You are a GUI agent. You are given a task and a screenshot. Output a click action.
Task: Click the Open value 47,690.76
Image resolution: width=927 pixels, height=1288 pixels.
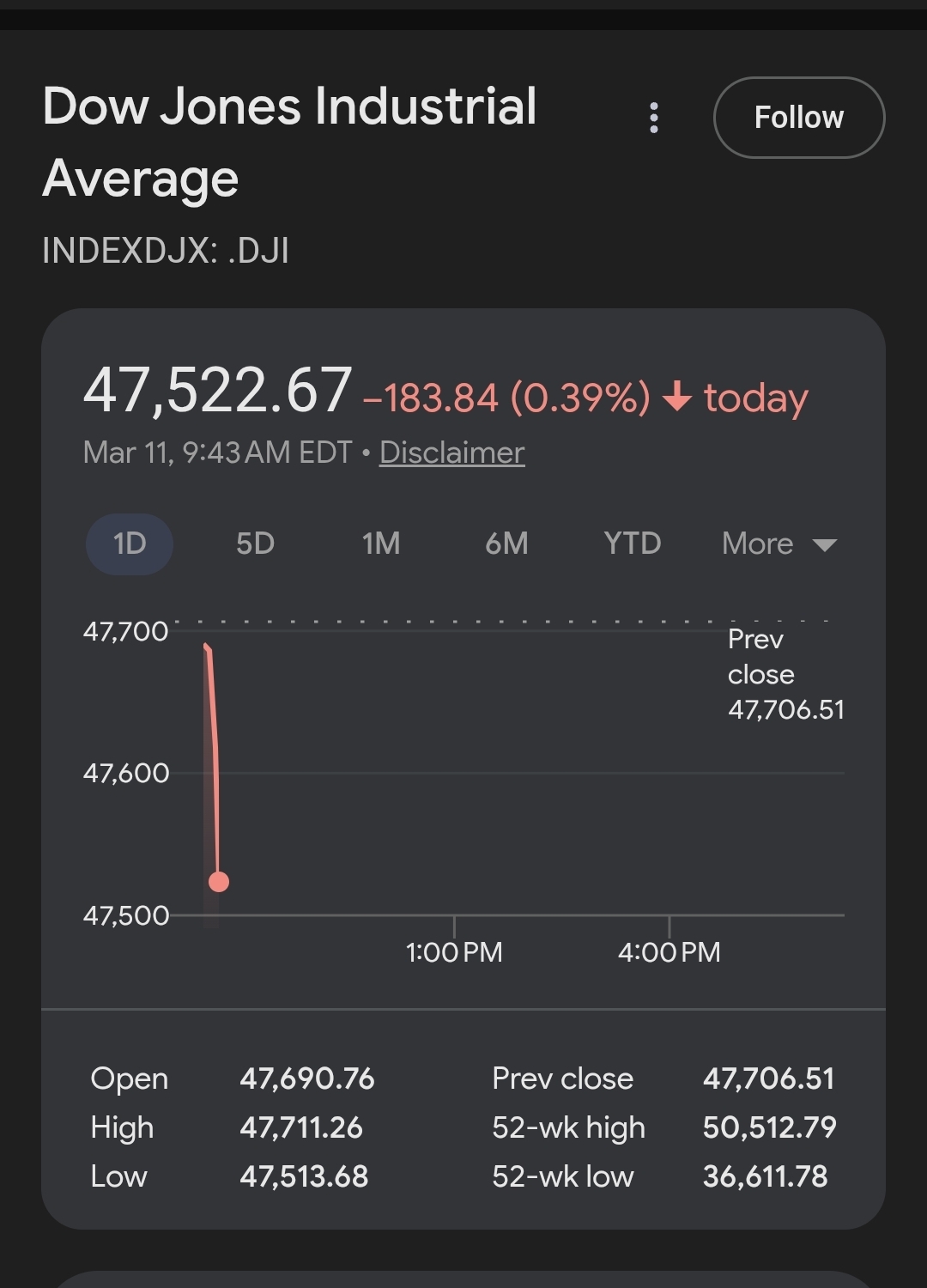coord(307,1078)
